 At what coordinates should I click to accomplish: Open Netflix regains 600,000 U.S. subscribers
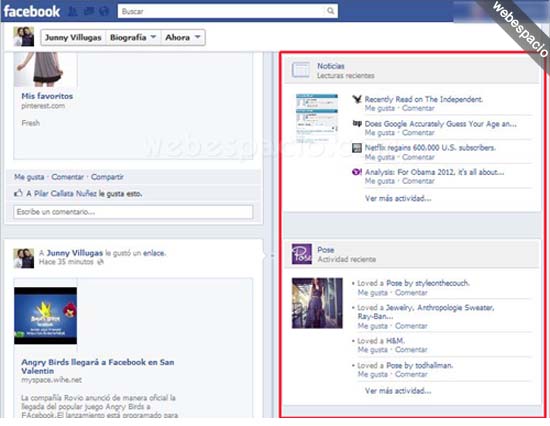[x=430, y=148]
